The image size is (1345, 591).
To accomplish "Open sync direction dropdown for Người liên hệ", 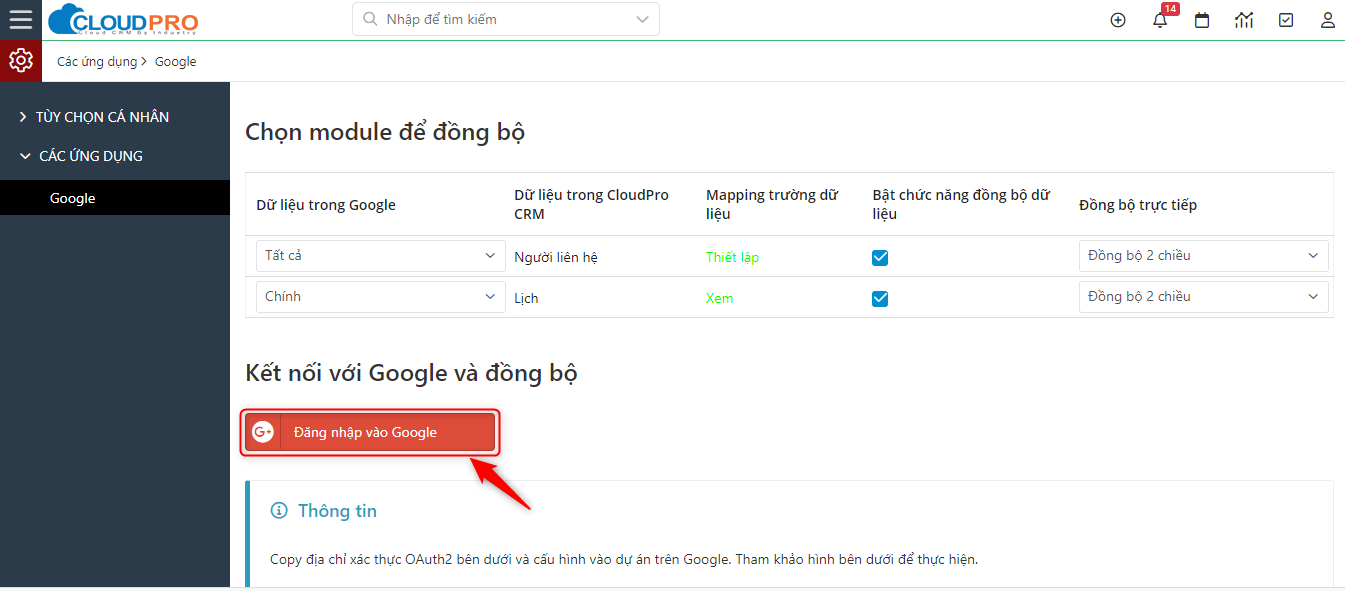I will [x=1204, y=256].
